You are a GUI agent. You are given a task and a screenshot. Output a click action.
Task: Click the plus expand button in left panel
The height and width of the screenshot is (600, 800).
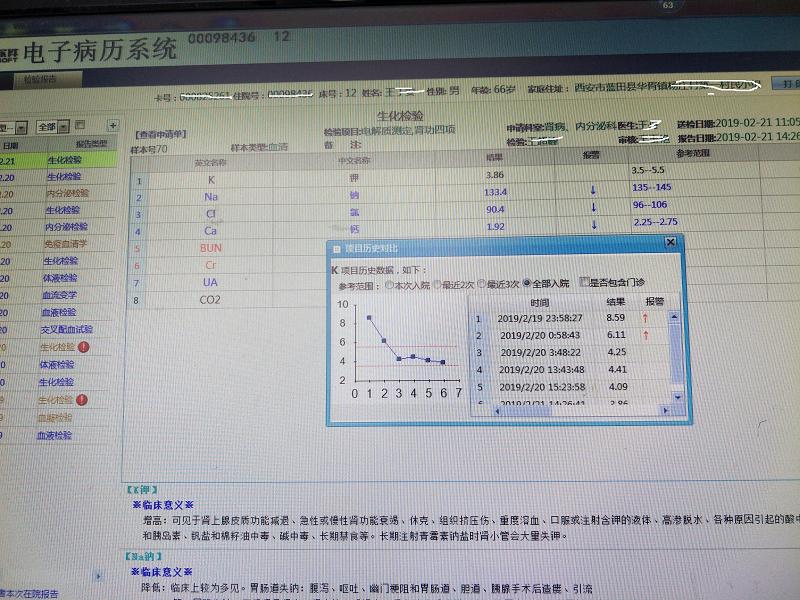(x=113, y=125)
